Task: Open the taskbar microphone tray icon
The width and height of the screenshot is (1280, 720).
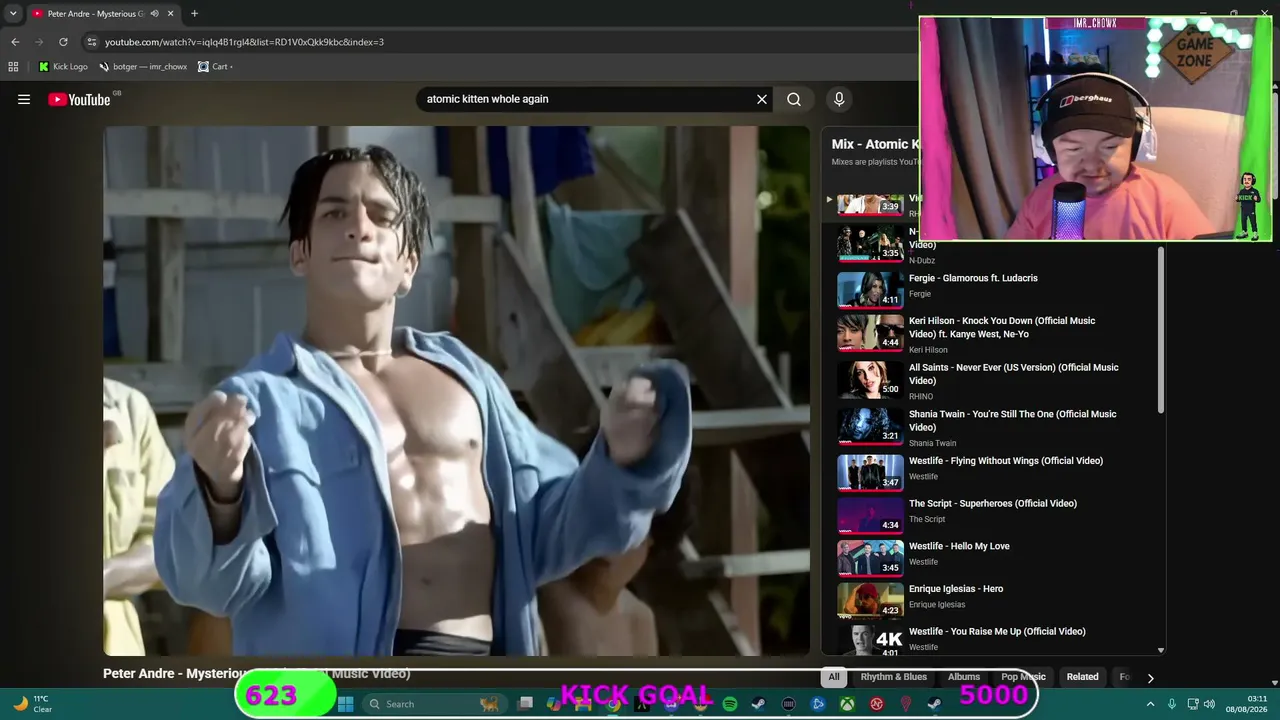Action: click(1172, 704)
